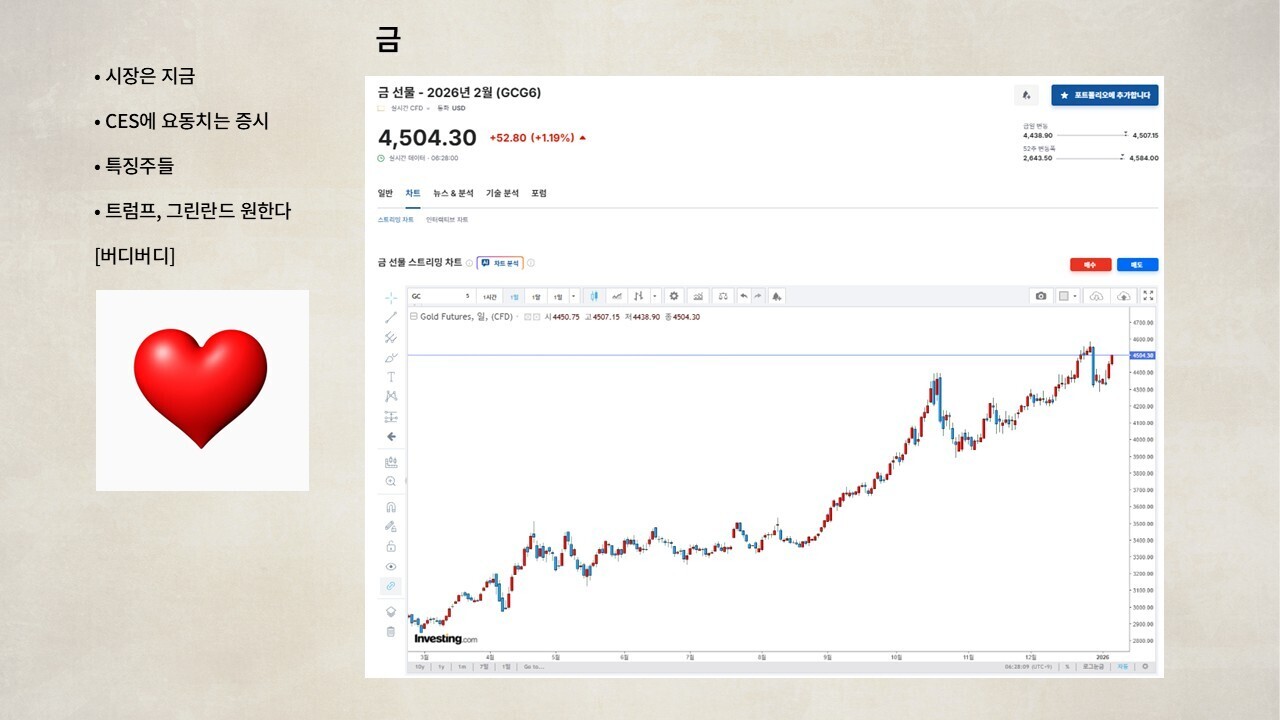Click the fullscreen chart icon
This screenshot has width=1280, height=720.
pos(1148,296)
